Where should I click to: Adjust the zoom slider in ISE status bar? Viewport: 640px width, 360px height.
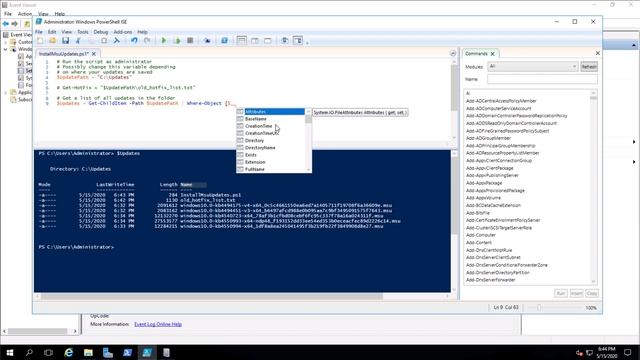[x=539, y=308]
